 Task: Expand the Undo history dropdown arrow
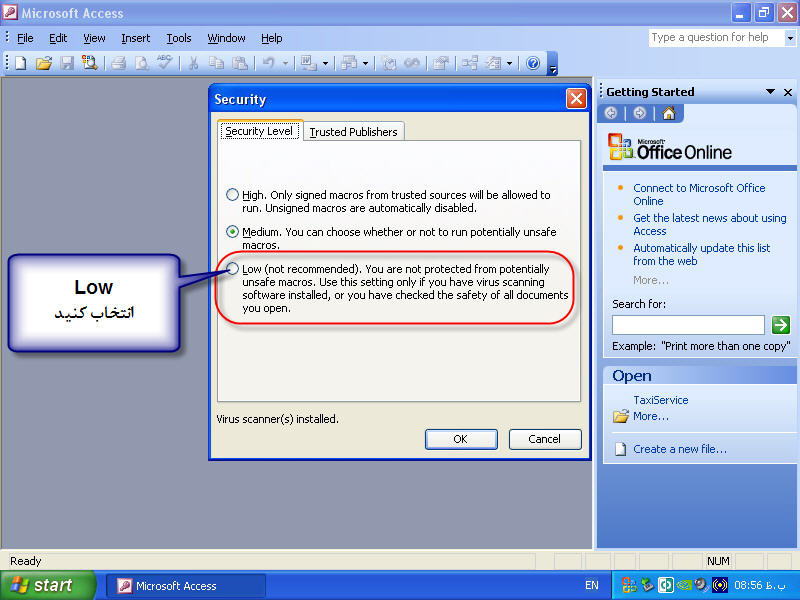(x=285, y=64)
